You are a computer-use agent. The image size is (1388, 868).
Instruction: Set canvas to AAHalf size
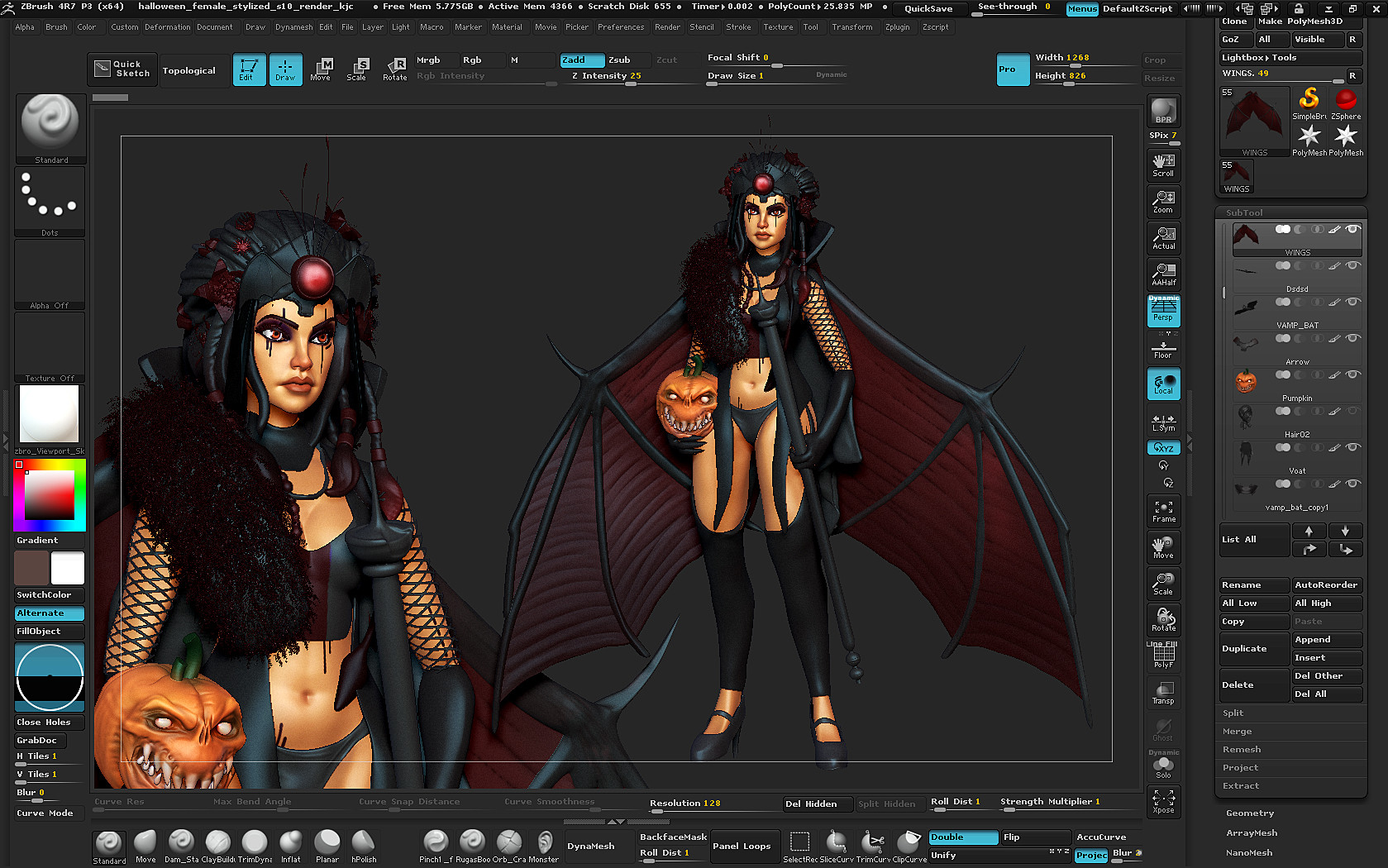pos(1163,274)
